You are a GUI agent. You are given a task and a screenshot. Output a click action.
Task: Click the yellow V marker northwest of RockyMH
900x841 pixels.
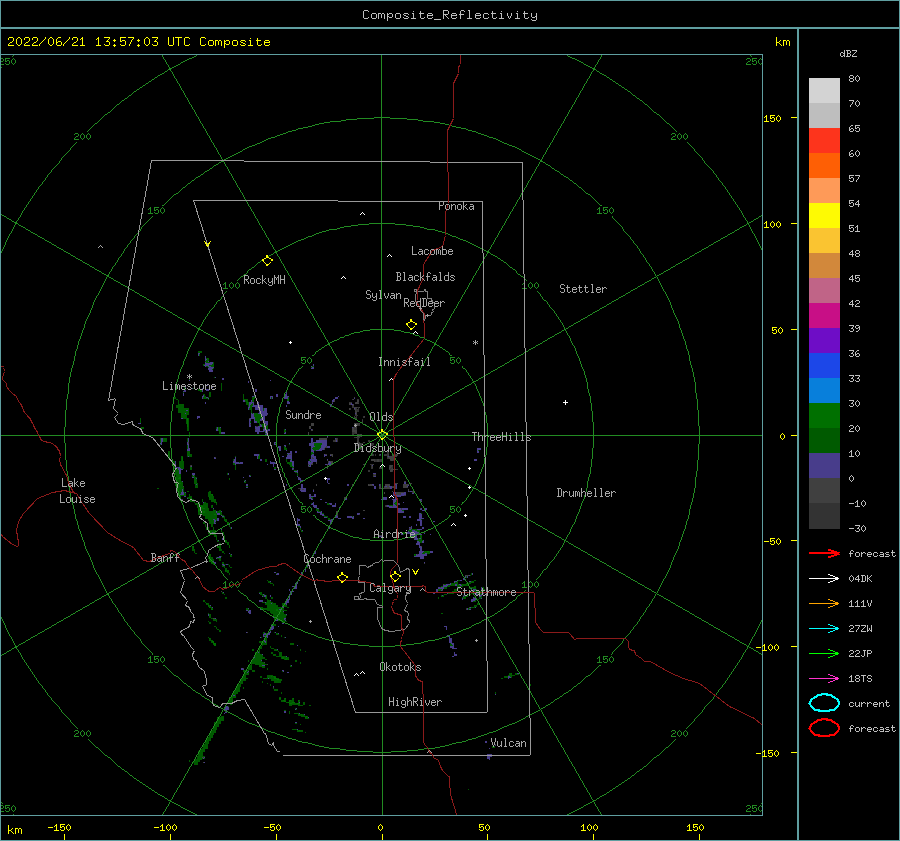point(208,244)
